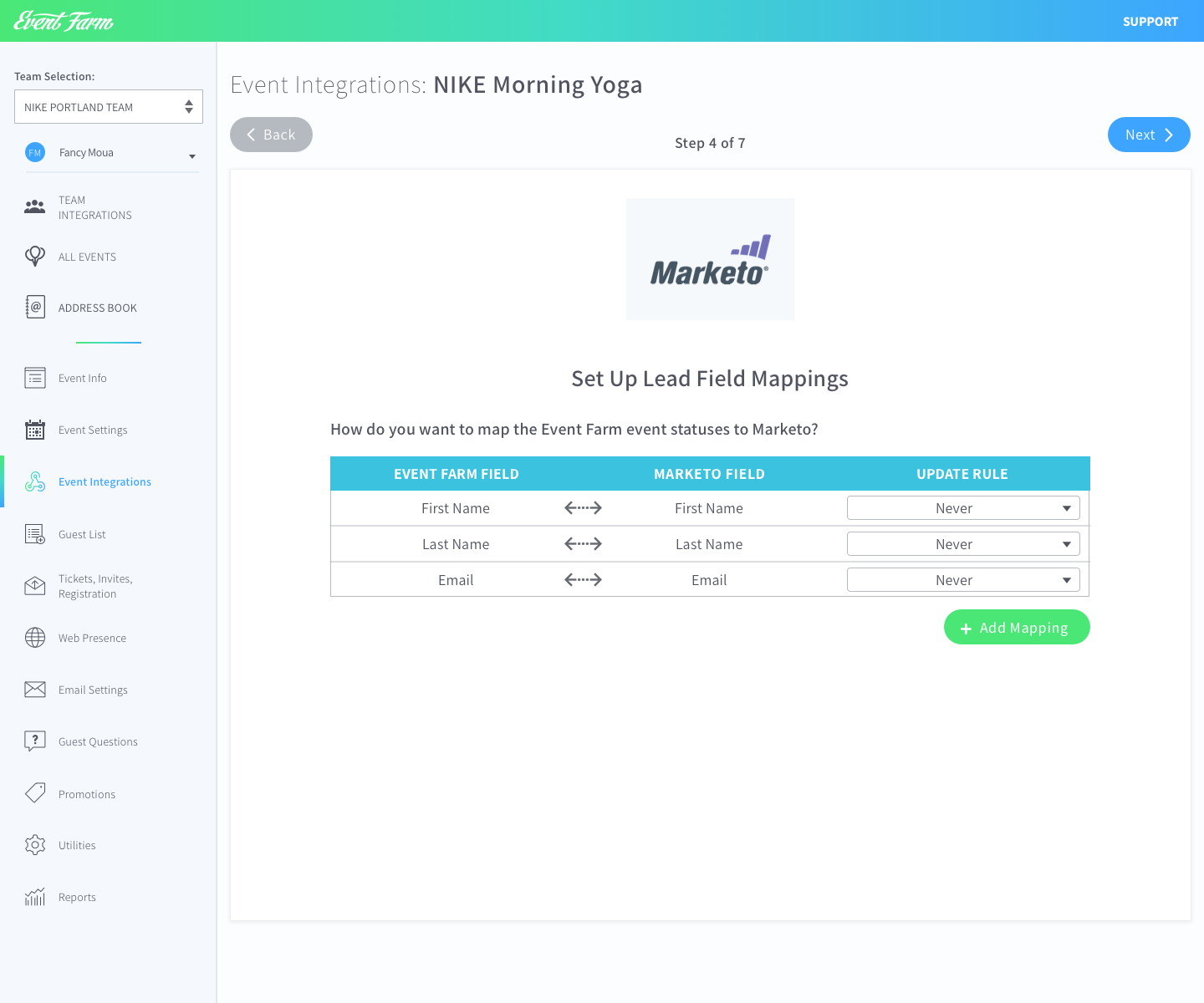Open the SUPPORT link
Screen dimensions: 1204x1003
click(1150, 22)
